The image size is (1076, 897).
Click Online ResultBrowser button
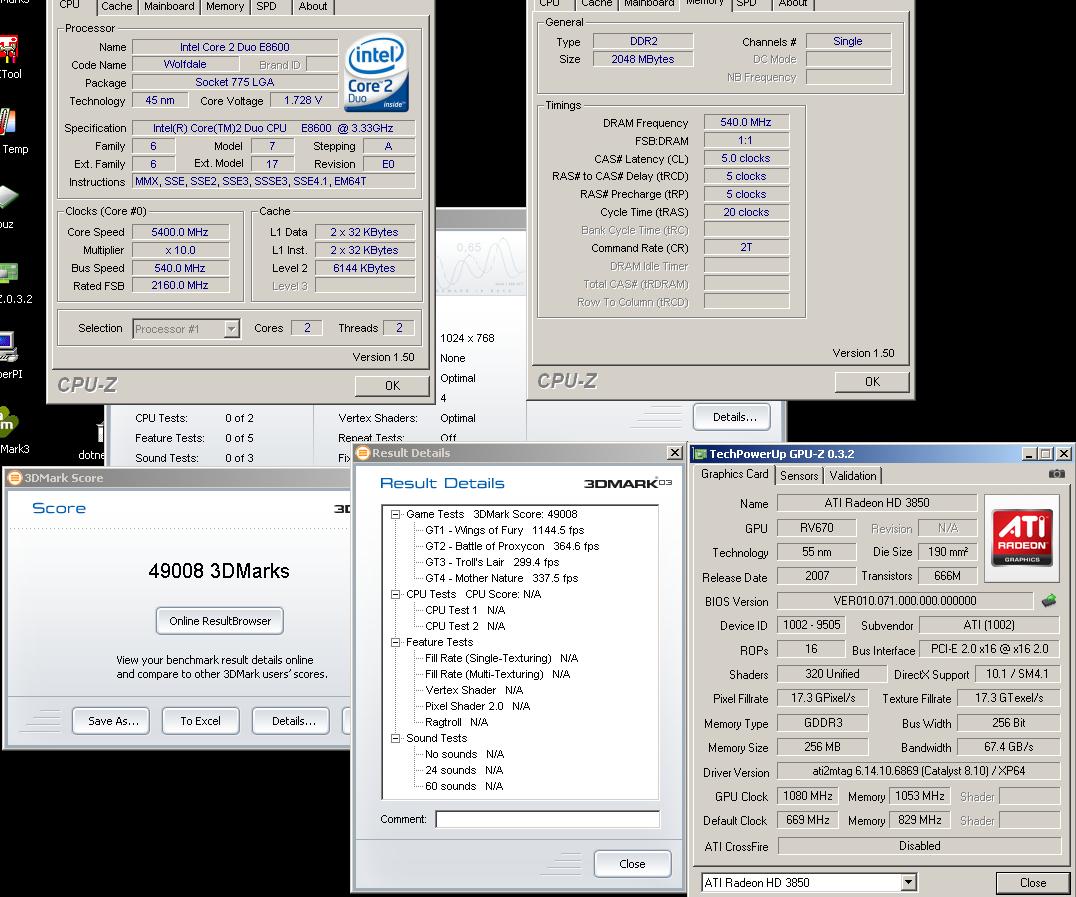[220, 621]
